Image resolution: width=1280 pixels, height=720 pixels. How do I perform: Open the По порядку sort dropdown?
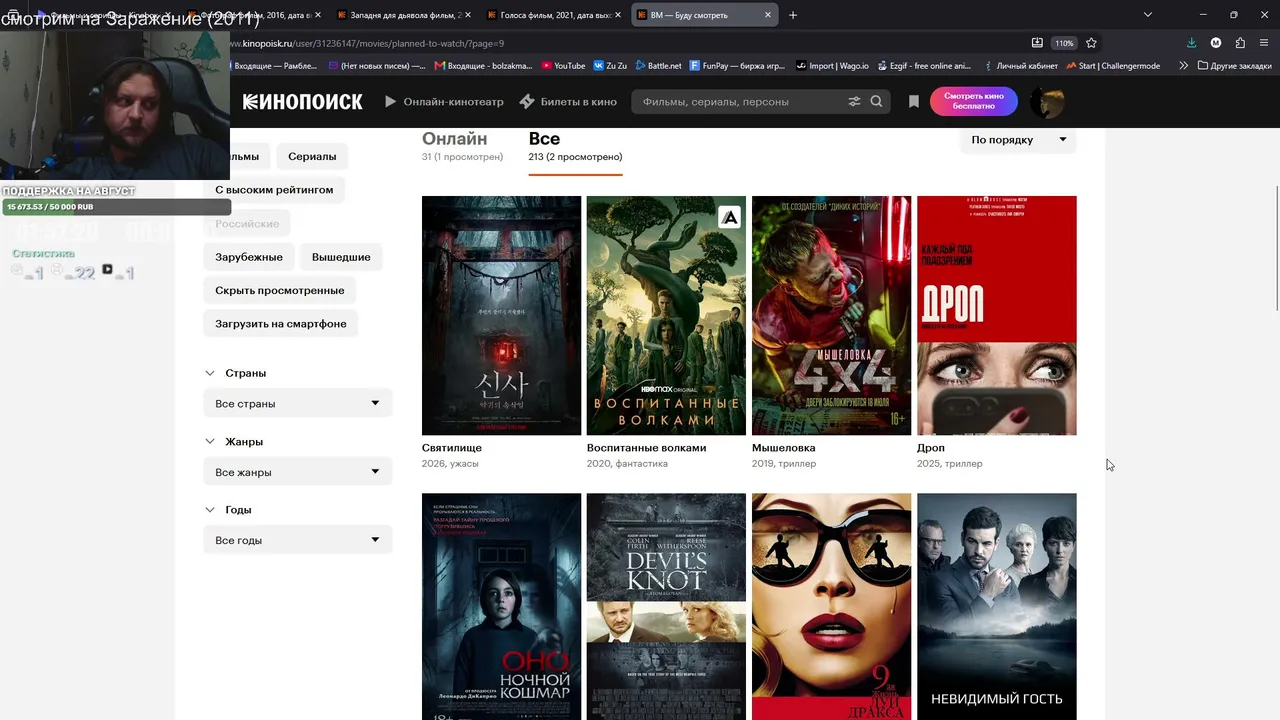click(1018, 140)
